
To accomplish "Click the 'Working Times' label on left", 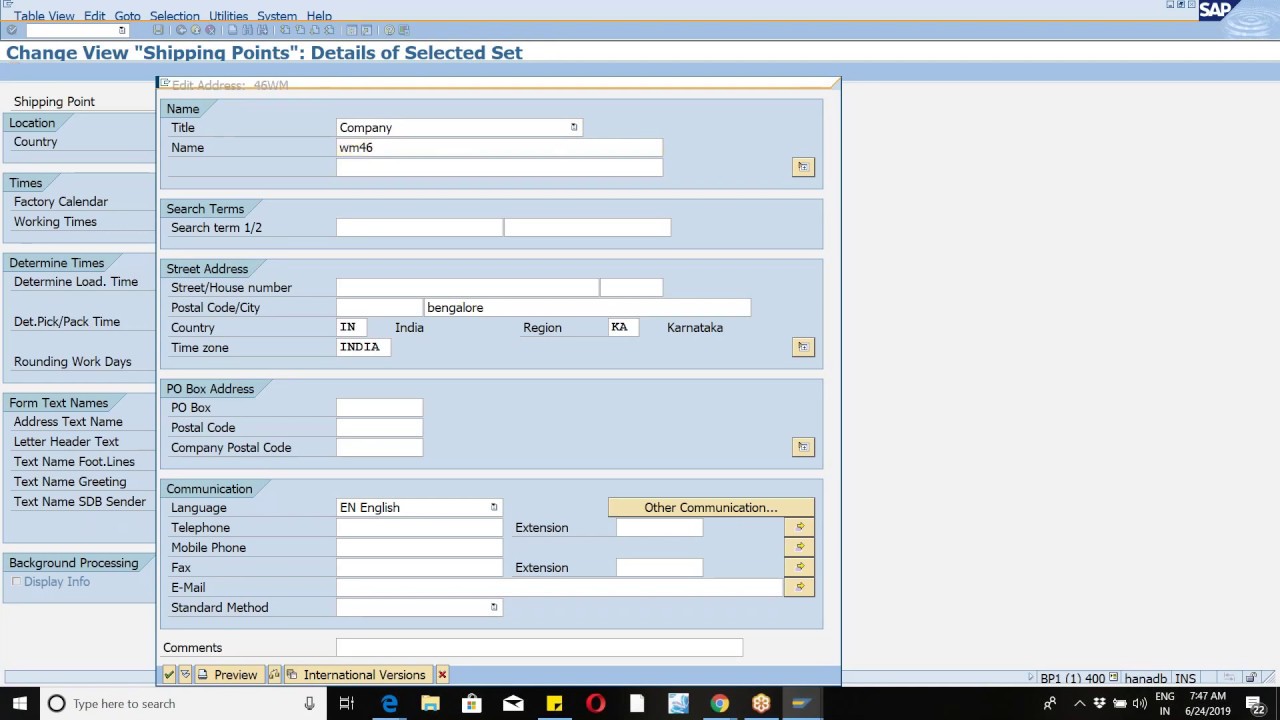I will pyautogui.click(x=55, y=221).
